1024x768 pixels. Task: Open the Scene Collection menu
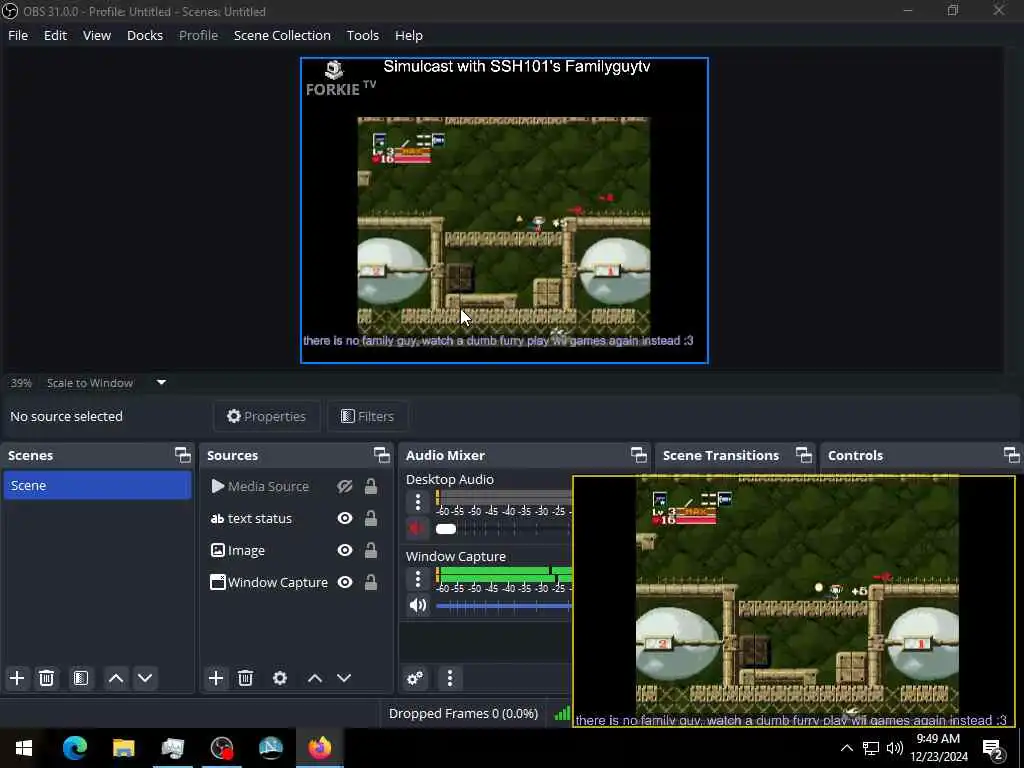coord(282,35)
